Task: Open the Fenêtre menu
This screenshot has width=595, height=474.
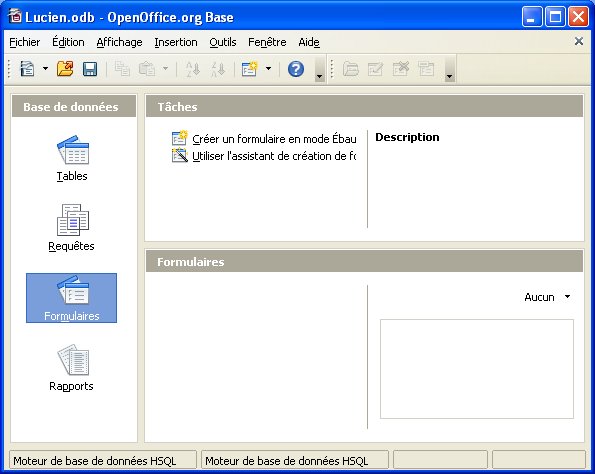Action: tap(267, 42)
